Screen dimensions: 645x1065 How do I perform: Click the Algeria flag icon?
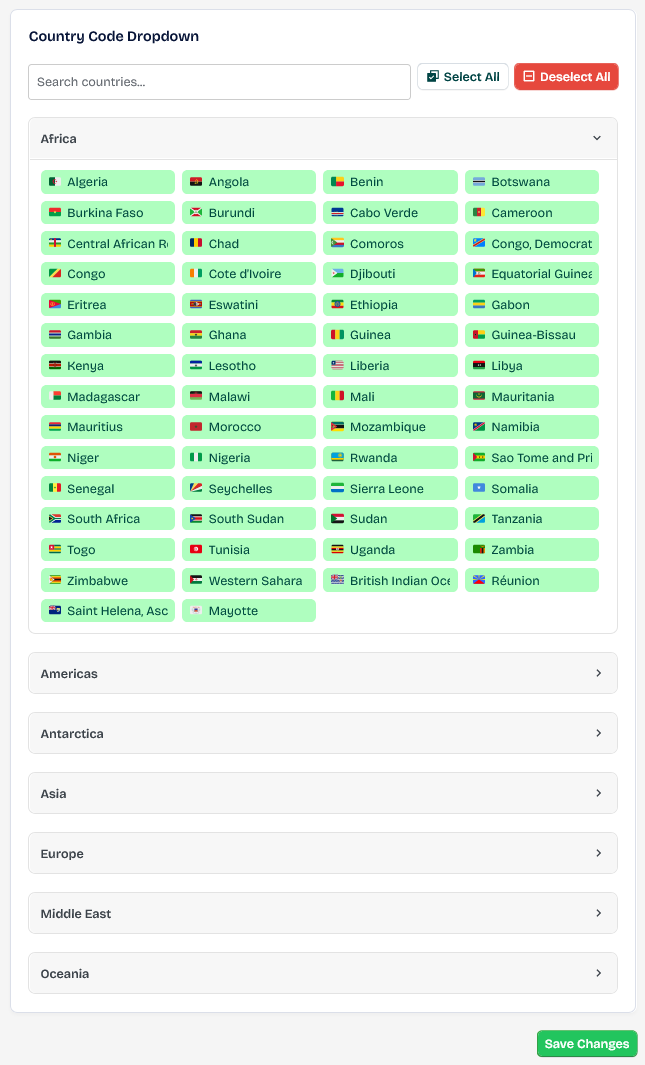(55, 182)
